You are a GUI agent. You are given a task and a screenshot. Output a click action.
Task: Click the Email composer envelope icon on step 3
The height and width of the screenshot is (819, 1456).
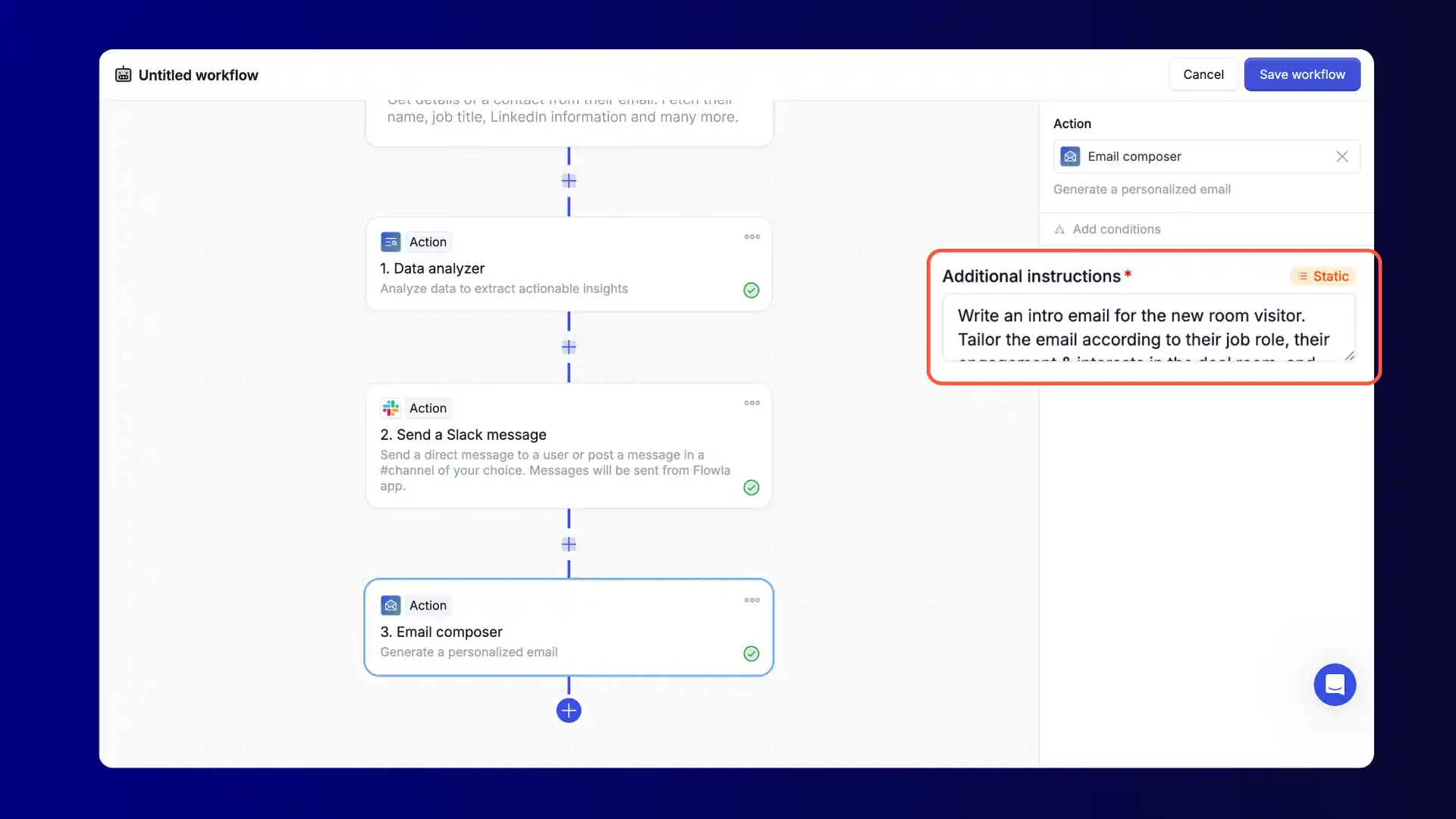pos(391,605)
